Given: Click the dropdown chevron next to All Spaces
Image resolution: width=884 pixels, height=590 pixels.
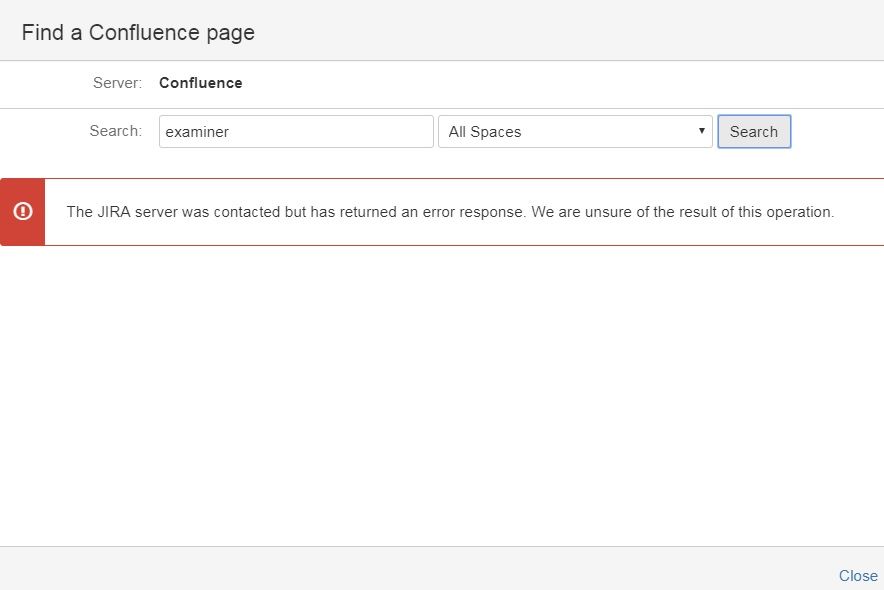Looking at the screenshot, I should 702,131.
